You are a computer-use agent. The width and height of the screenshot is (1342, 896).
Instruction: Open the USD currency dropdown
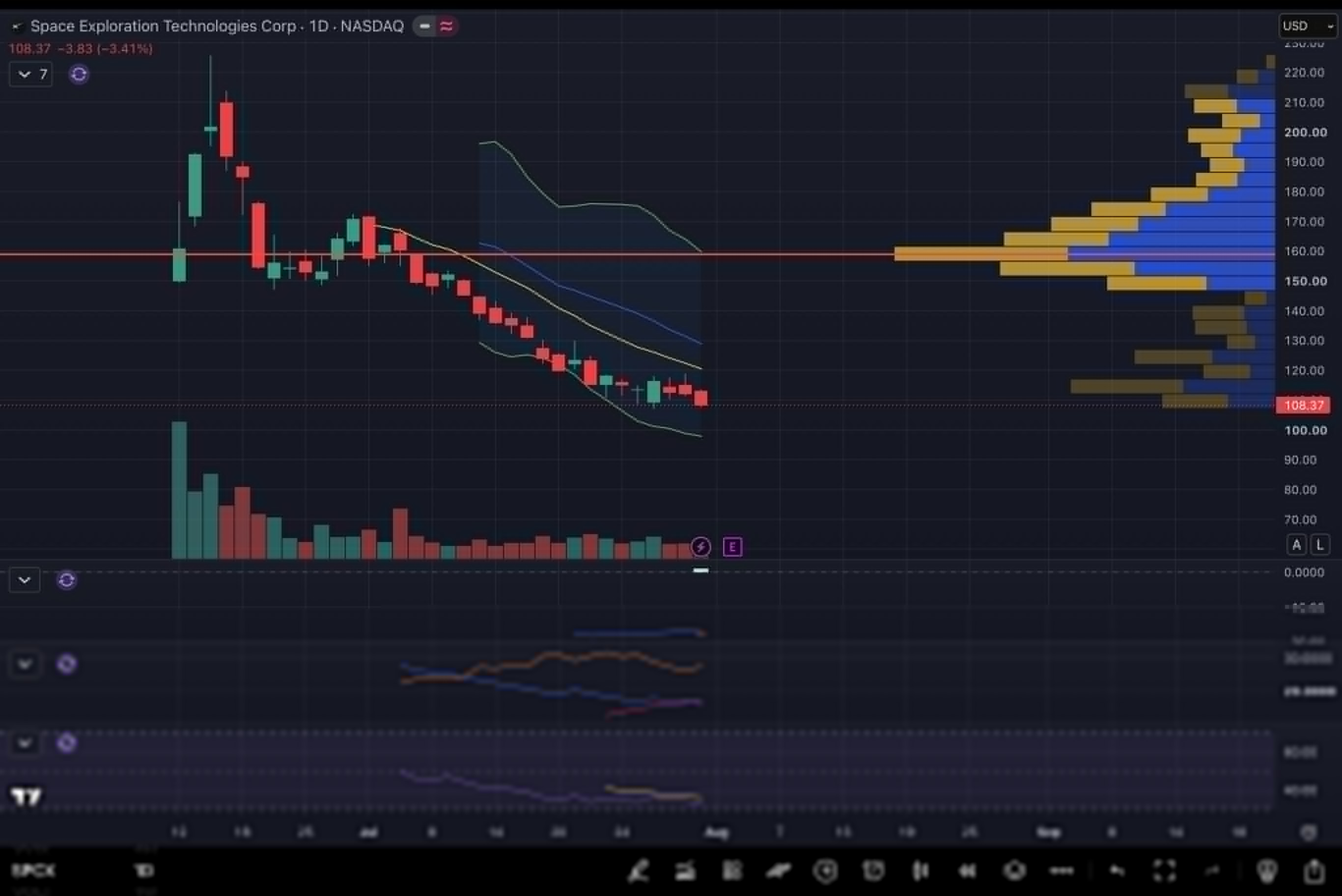pyautogui.click(x=1308, y=27)
